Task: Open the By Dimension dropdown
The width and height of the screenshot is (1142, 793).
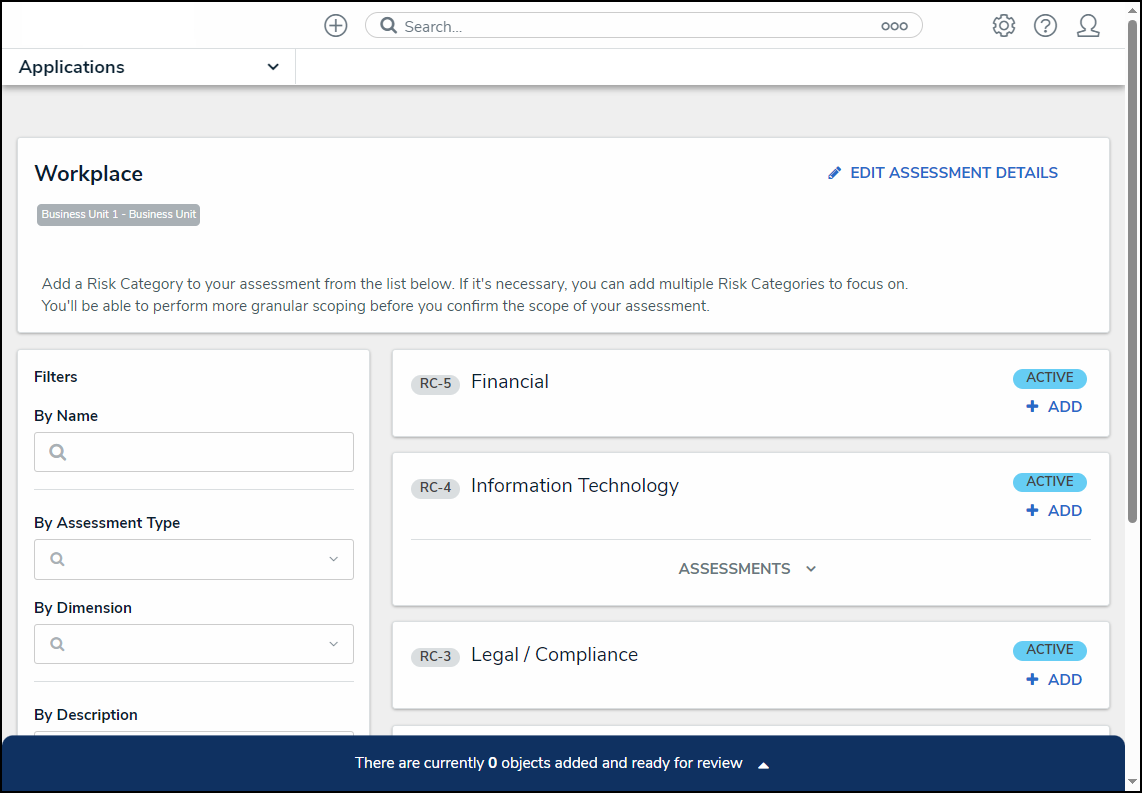Action: (194, 644)
